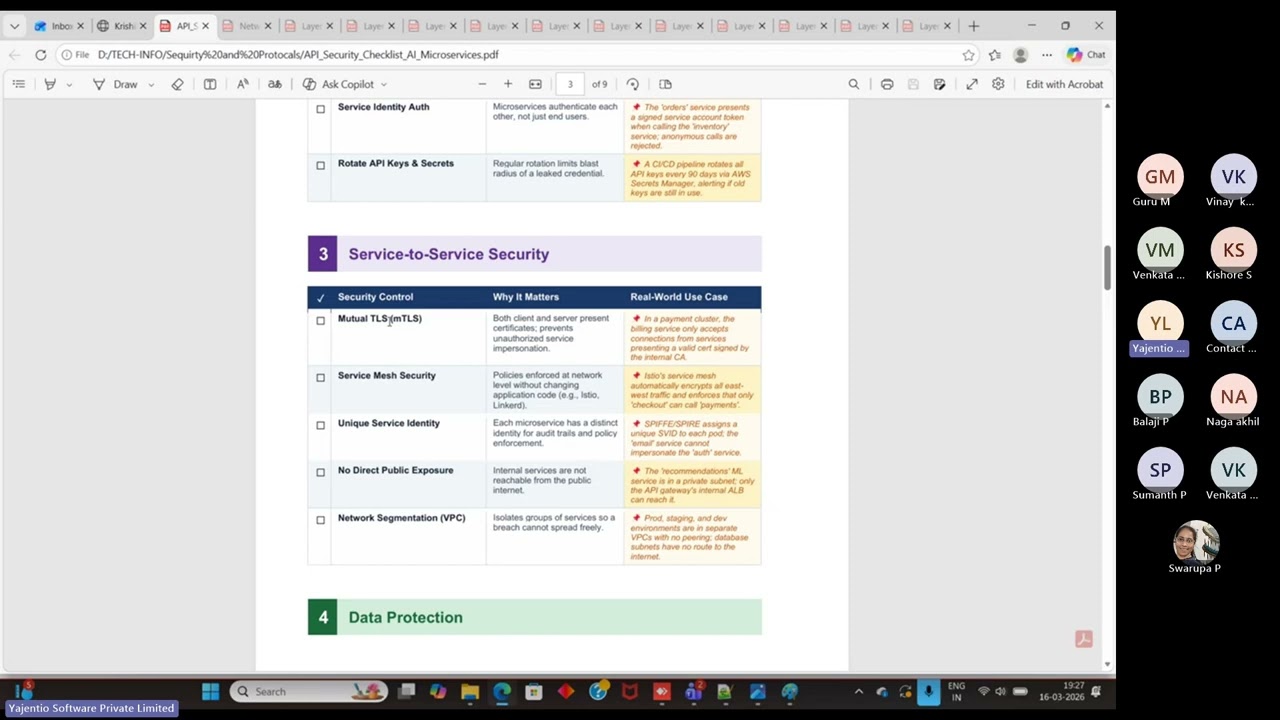Activate the Draw pen tool
This screenshot has height=720, width=1280.
99,84
